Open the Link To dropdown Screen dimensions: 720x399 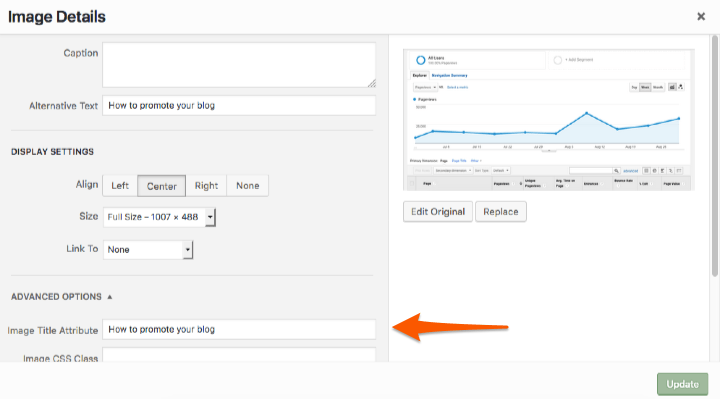coord(148,249)
